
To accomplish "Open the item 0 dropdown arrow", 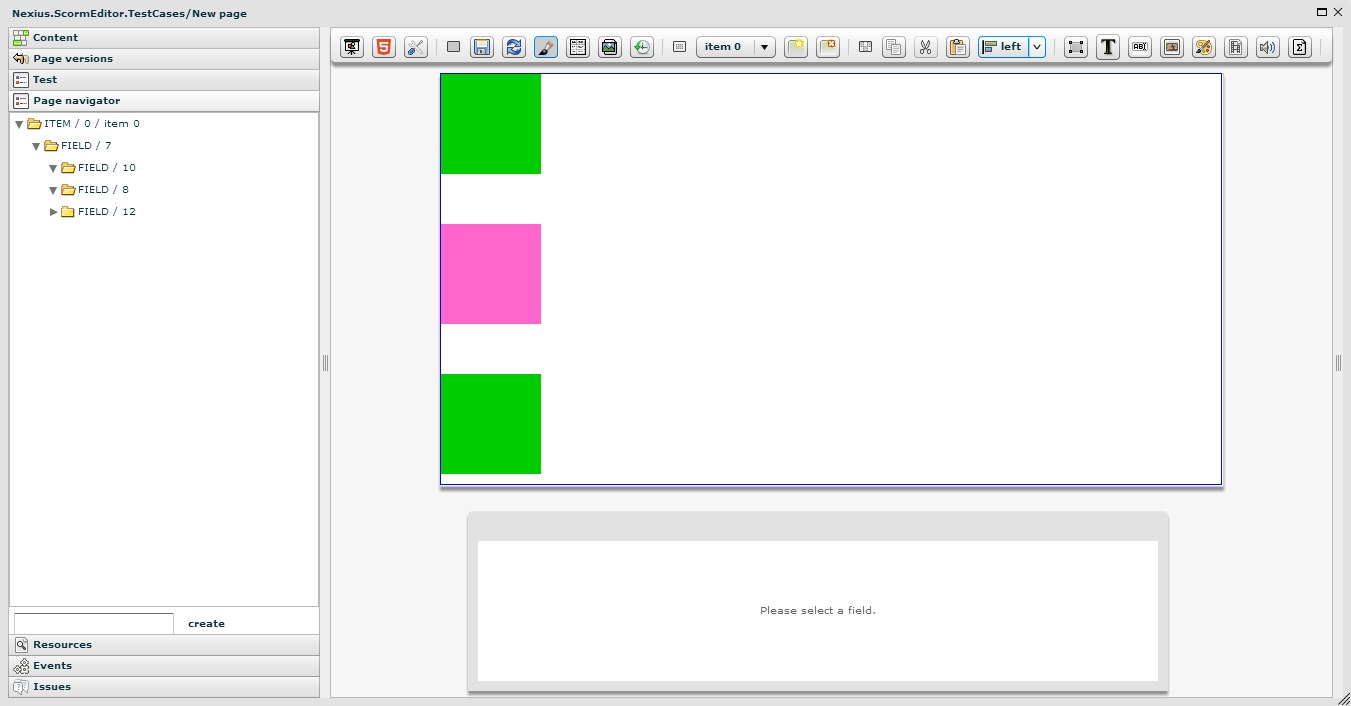I will (764, 47).
